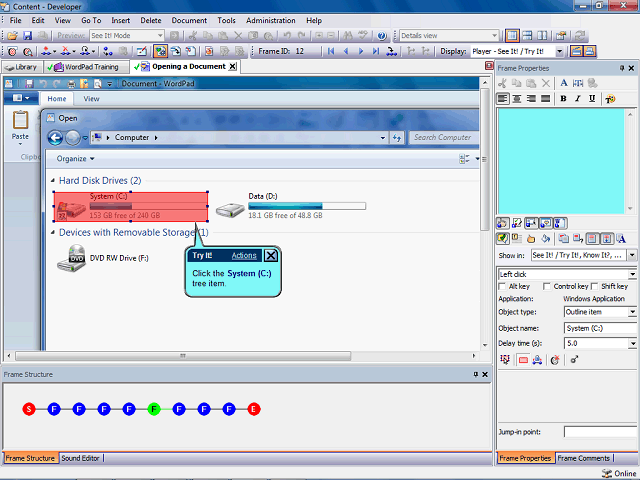Click the insert frame red diamond icon

[46, 51]
